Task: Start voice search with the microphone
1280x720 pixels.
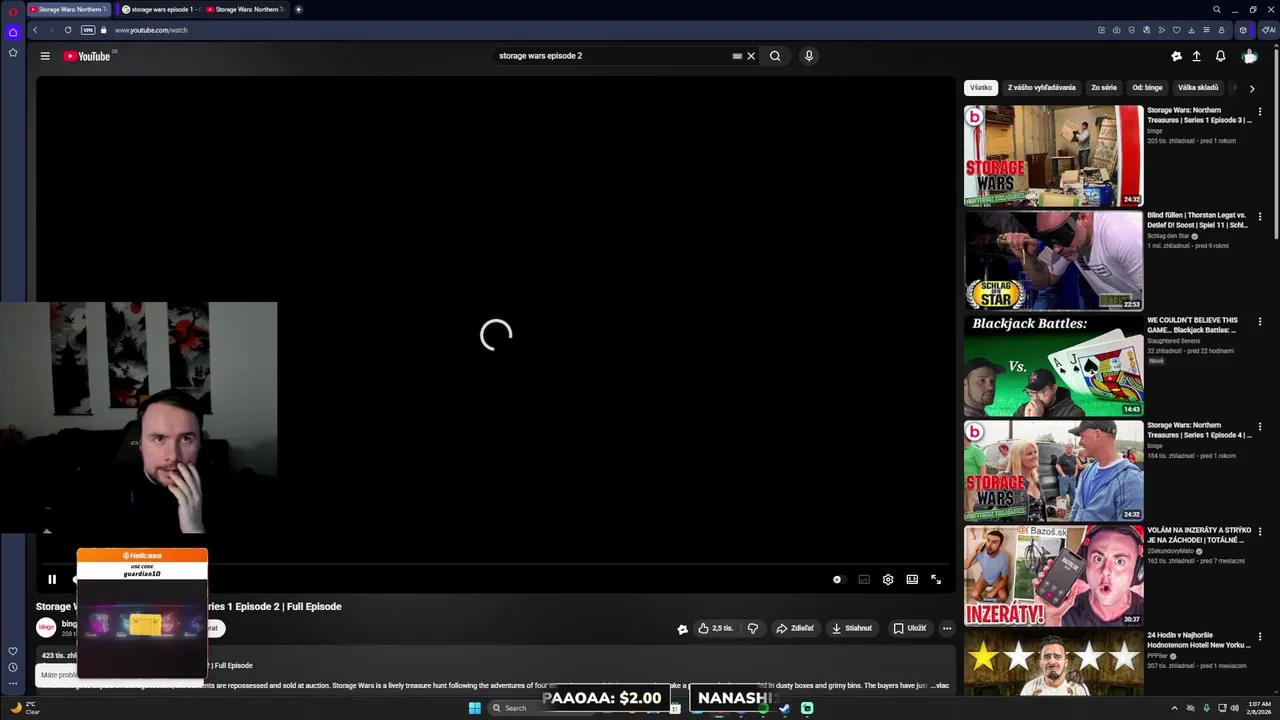Action: coord(809,56)
